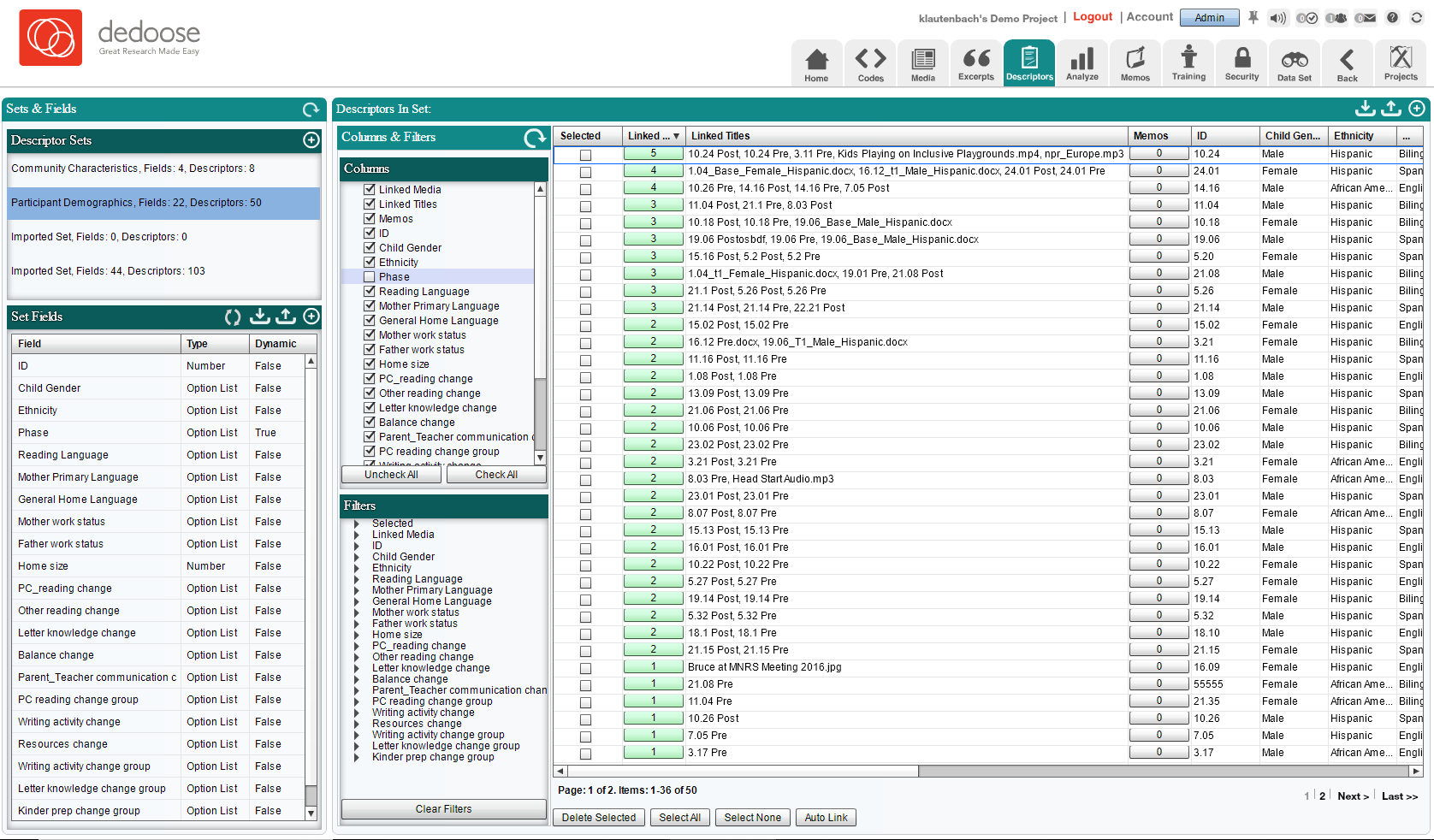
Task: Import descriptors into Descriptors In Set
Action: pyautogui.click(x=1366, y=109)
